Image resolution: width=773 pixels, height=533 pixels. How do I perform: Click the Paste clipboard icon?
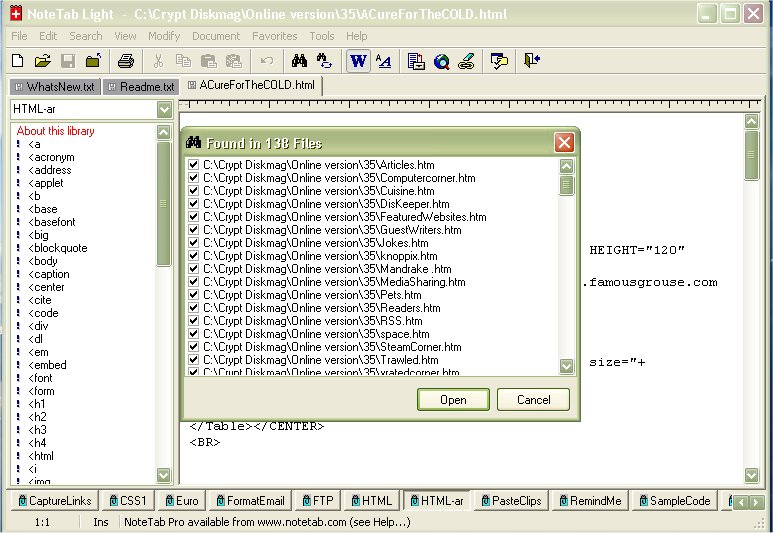click(209, 61)
